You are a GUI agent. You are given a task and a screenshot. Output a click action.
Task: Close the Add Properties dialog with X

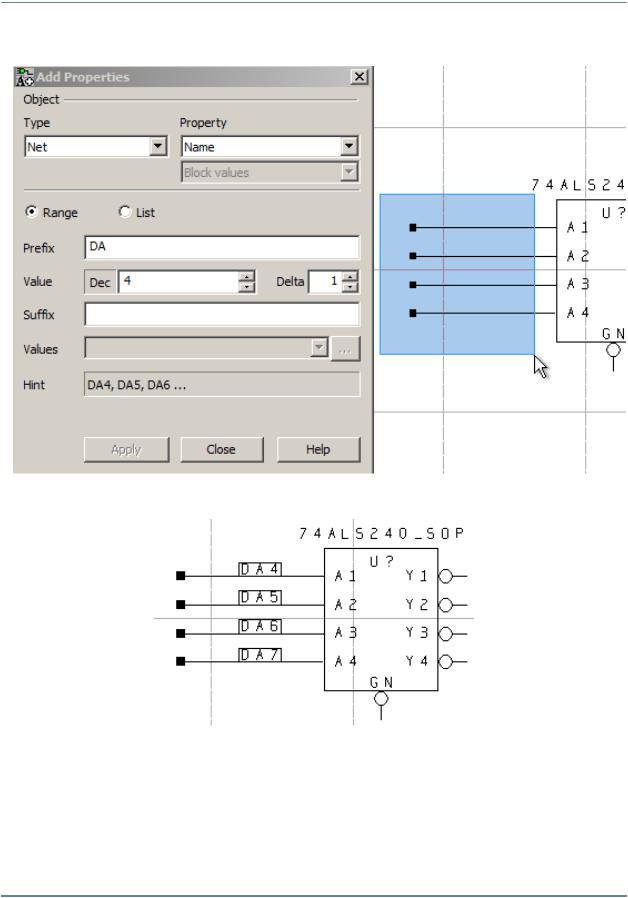point(359,77)
